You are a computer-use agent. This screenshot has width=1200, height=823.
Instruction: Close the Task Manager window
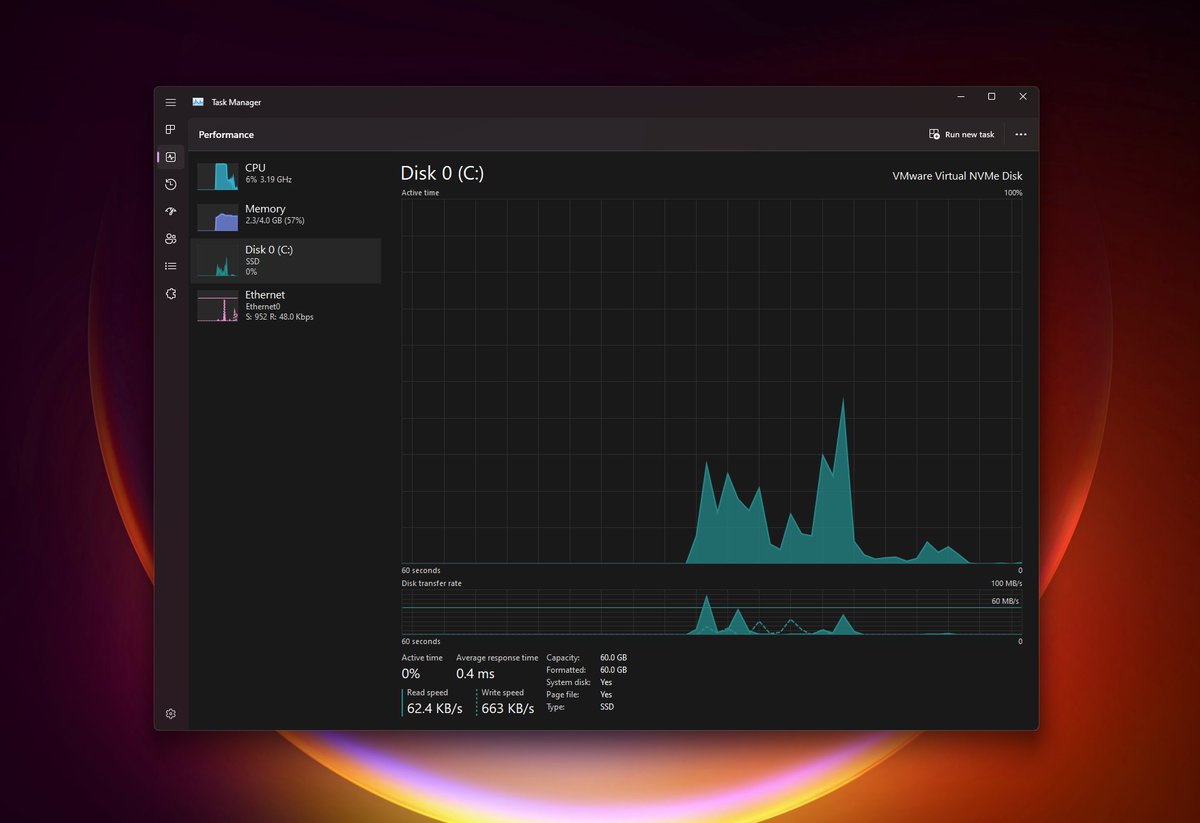pyautogui.click(x=1023, y=97)
